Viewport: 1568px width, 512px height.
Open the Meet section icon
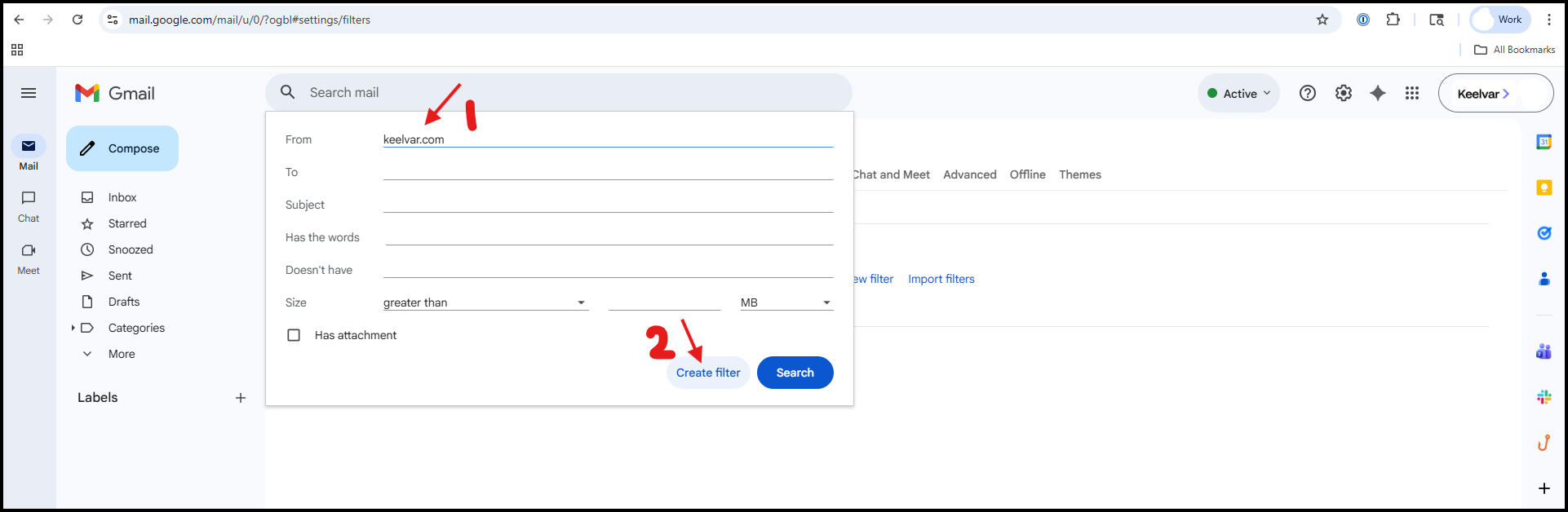tap(29, 250)
